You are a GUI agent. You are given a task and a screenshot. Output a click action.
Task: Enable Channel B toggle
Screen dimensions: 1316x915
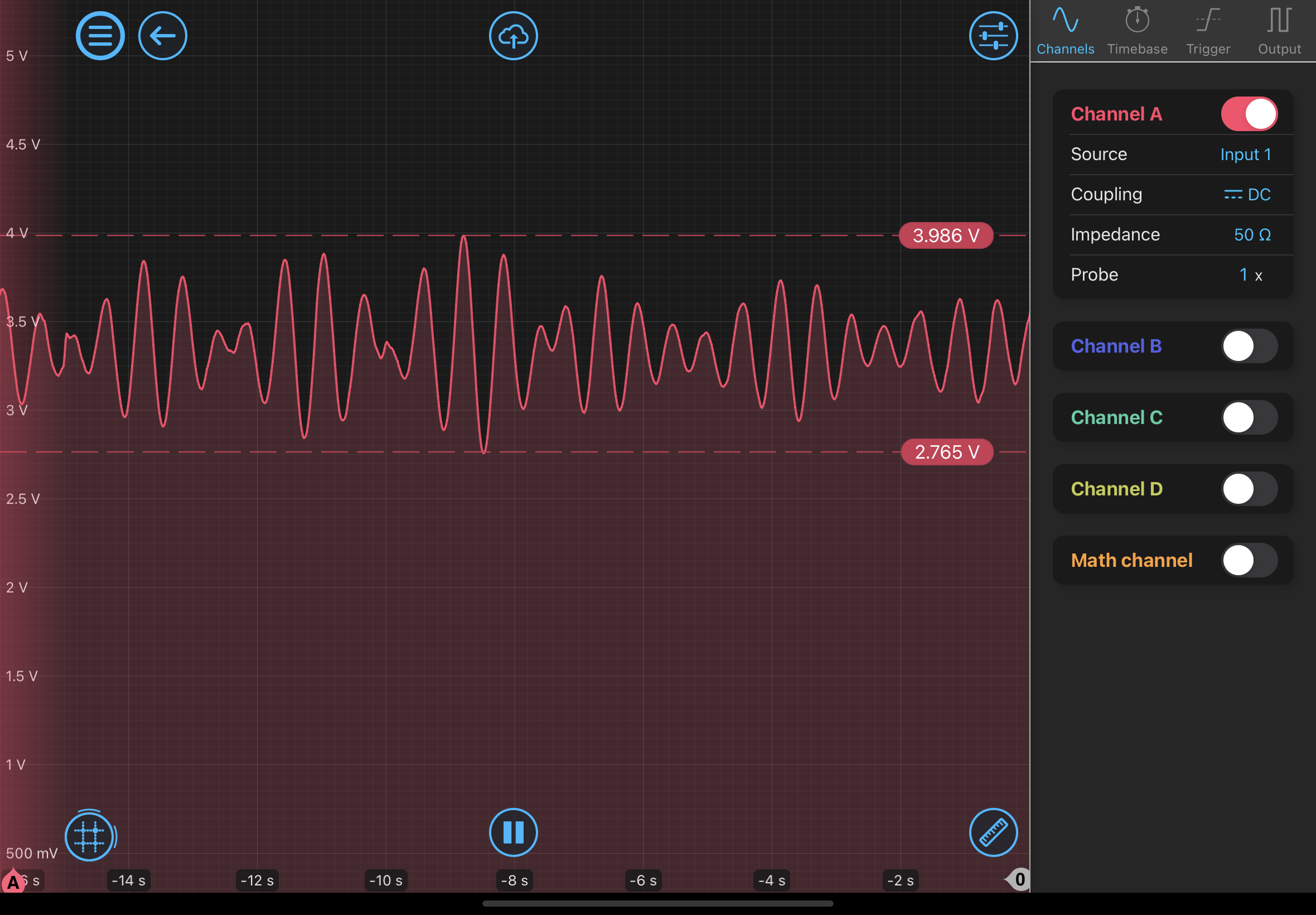[x=1249, y=346]
